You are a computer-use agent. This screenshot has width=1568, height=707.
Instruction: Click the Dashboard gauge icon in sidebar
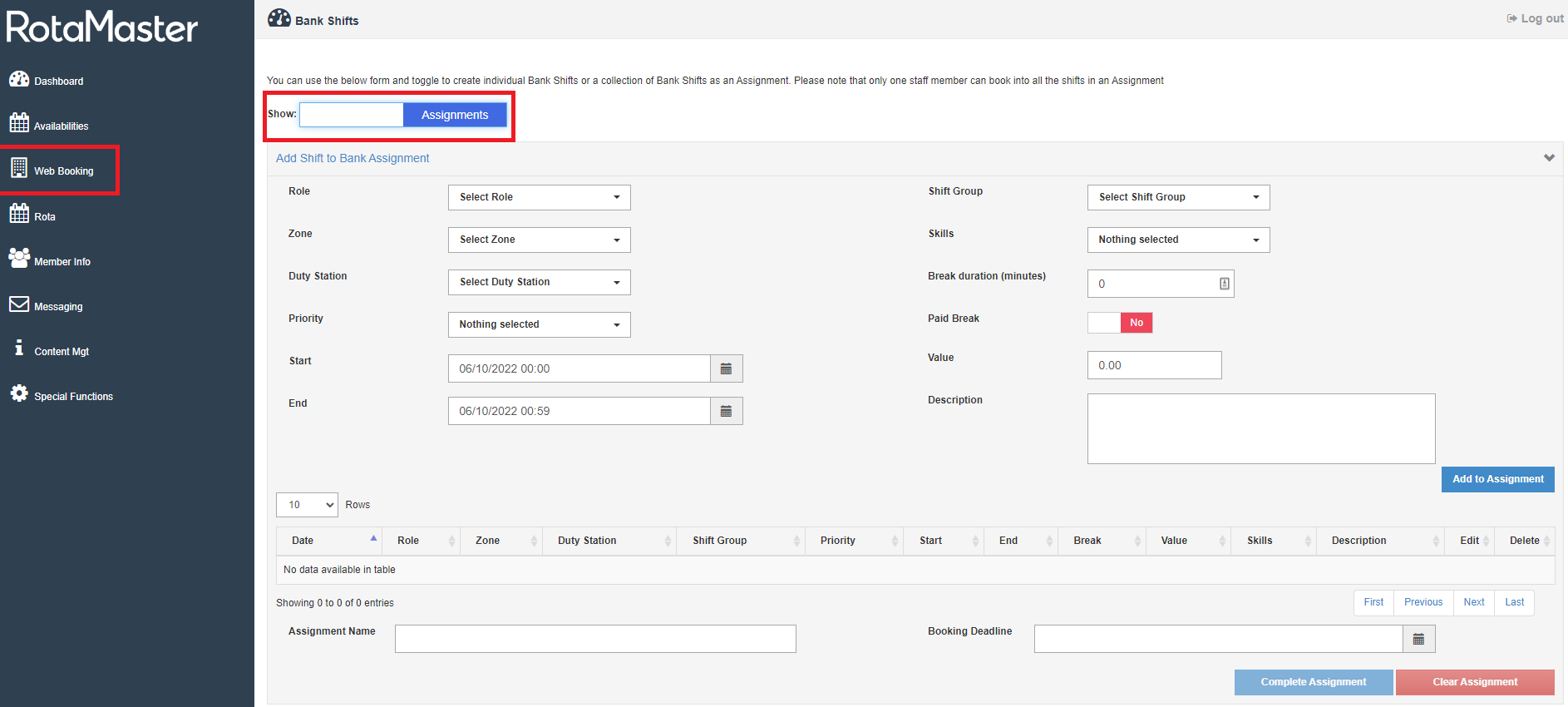(19, 79)
